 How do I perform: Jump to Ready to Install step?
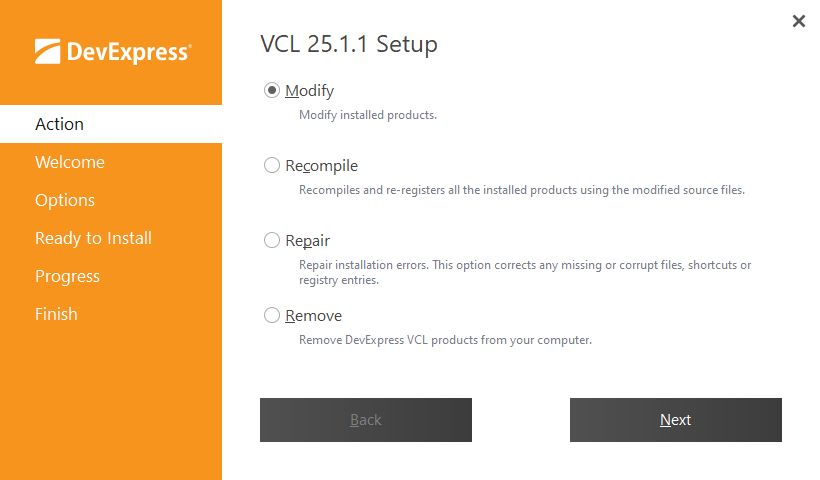(93, 238)
